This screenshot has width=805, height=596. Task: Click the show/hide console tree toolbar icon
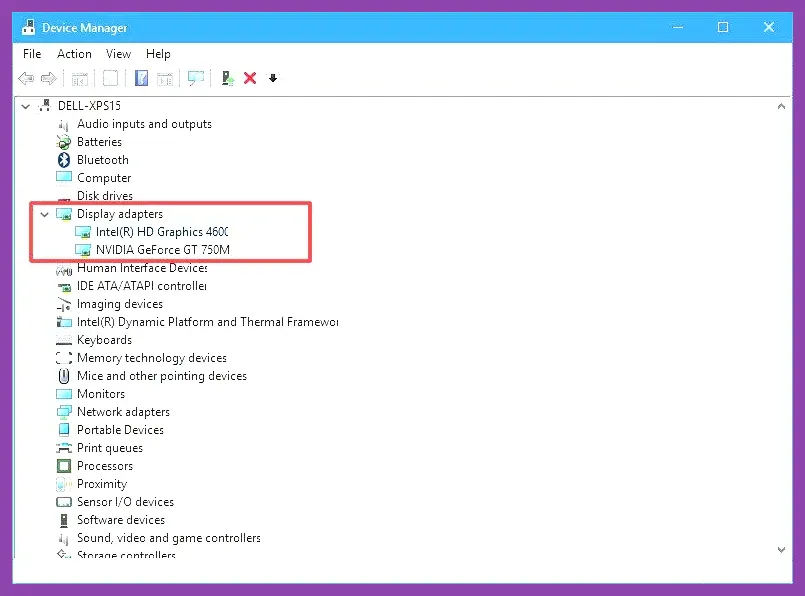[x=80, y=79]
